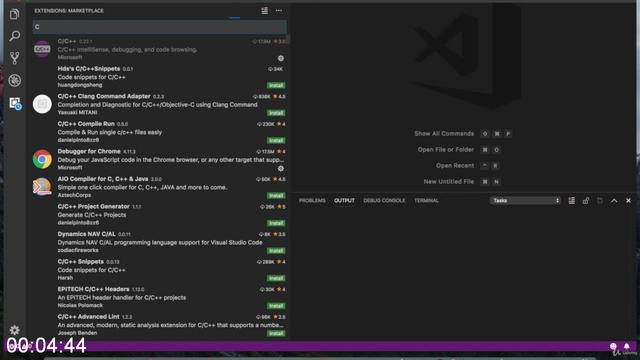The height and width of the screenshot is (360, 640).
Task: Switch to the Output tab
Action: (x=344, y=200)
